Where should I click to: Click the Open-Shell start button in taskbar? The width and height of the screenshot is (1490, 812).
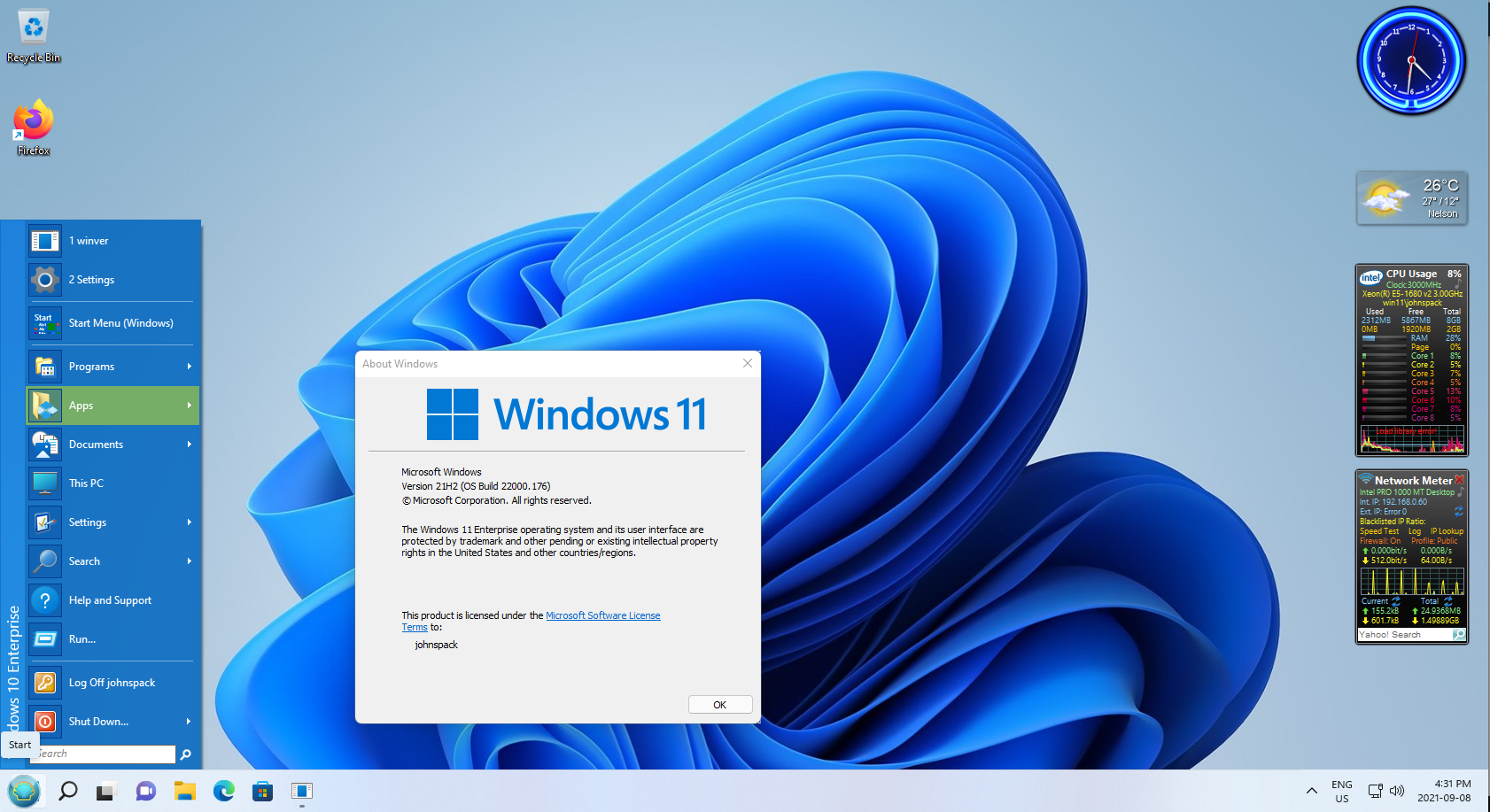[24, 791]
